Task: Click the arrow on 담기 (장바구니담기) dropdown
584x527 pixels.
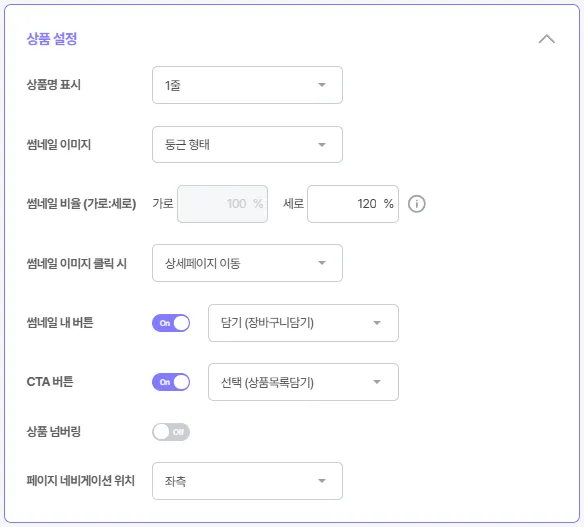Action: coord(377,323)
